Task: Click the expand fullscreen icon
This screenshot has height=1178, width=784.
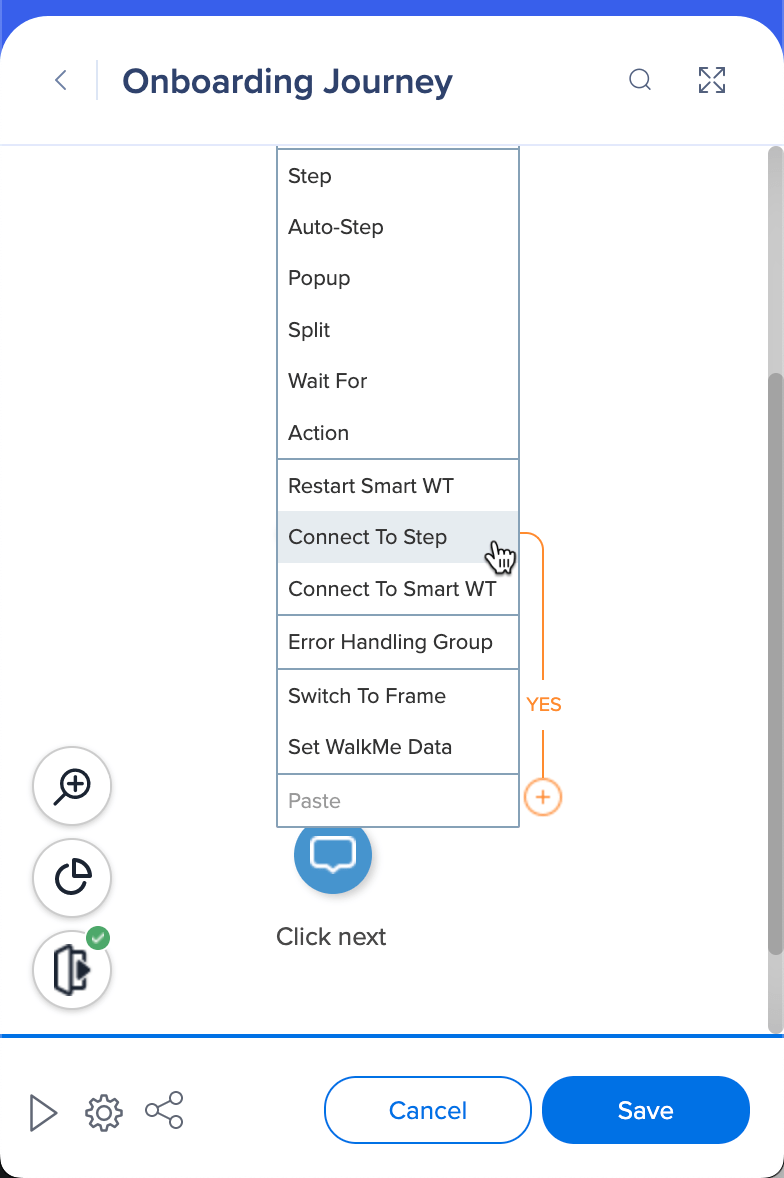Action: click(x=711, y=80)
